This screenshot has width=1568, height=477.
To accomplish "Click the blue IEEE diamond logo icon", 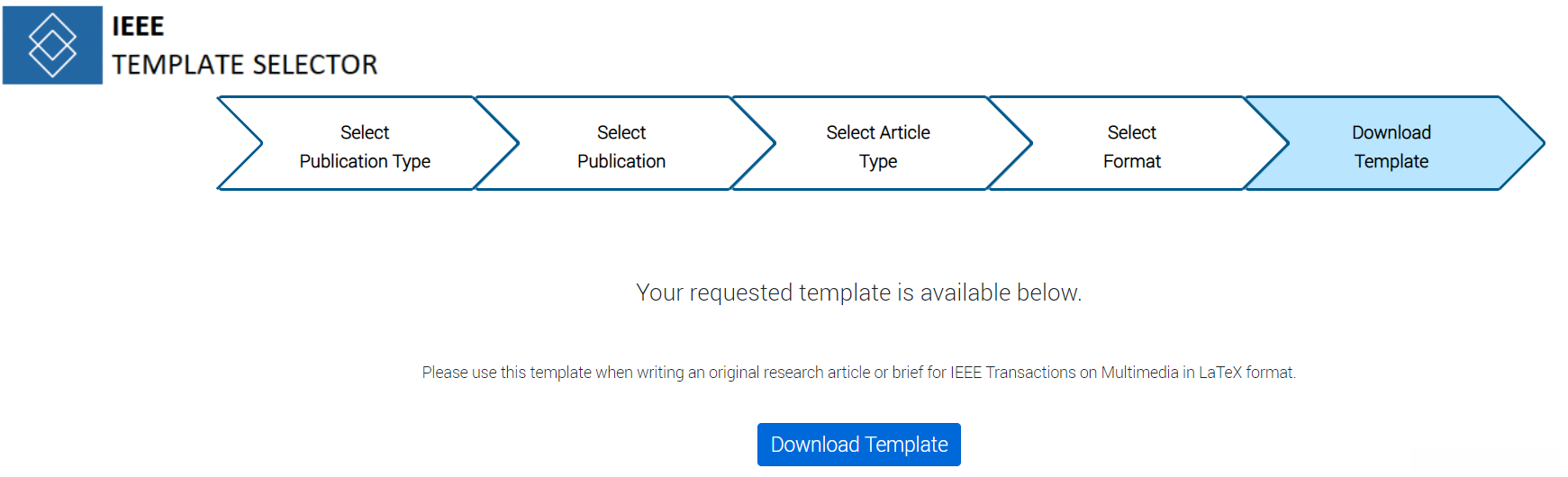I will click(x=52, y=45).
